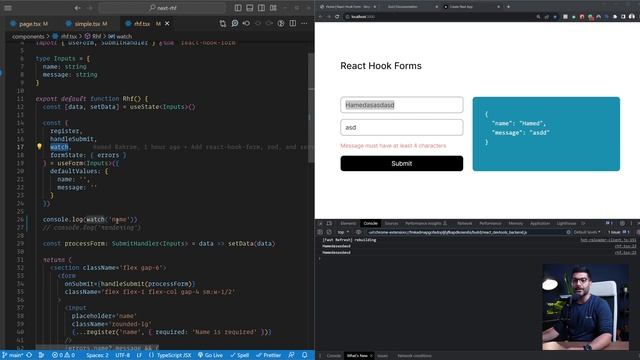Open the top JavaScript context dropdown
Screen dimensions: 640x360
[343, 232]
